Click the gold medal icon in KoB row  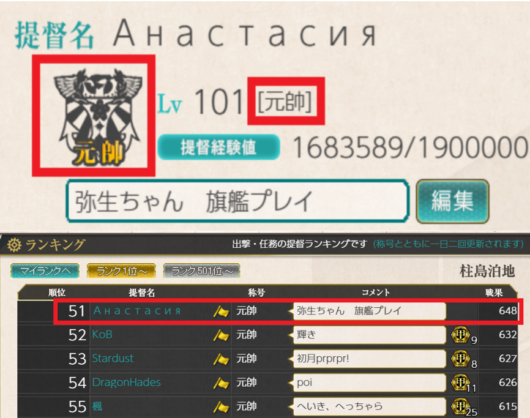[x=460, y=335]
